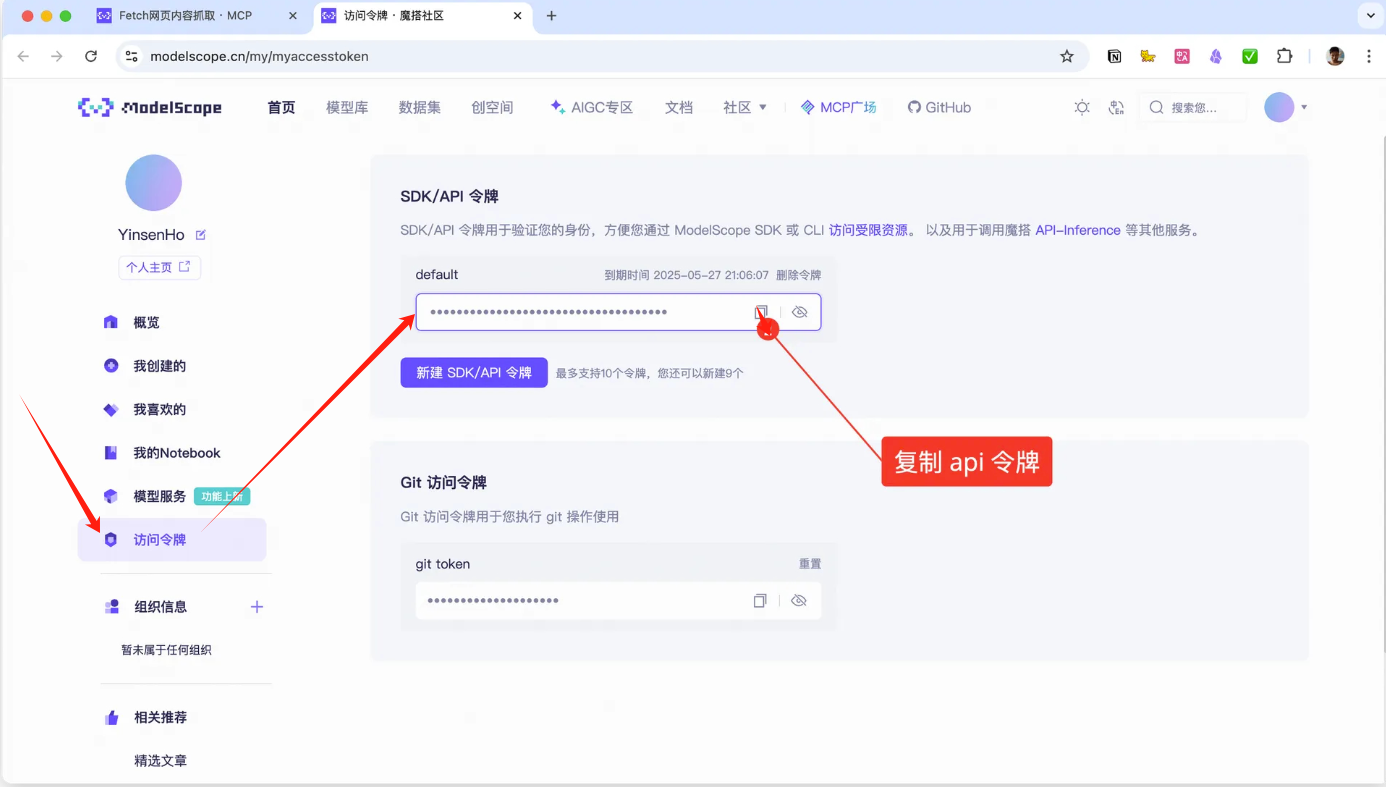The width and height of the screenshot is (1386, 787).
Task: Open user avatar dropdown in header
Action: point(1286,107)
